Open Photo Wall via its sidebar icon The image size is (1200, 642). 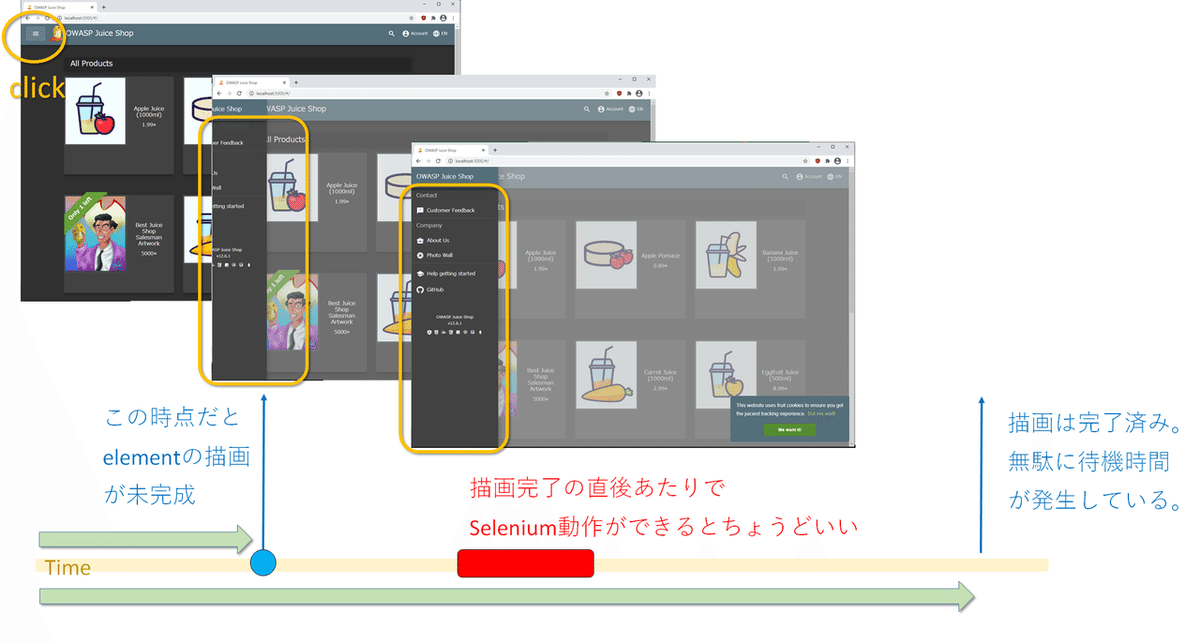click(x=420, y=255)
